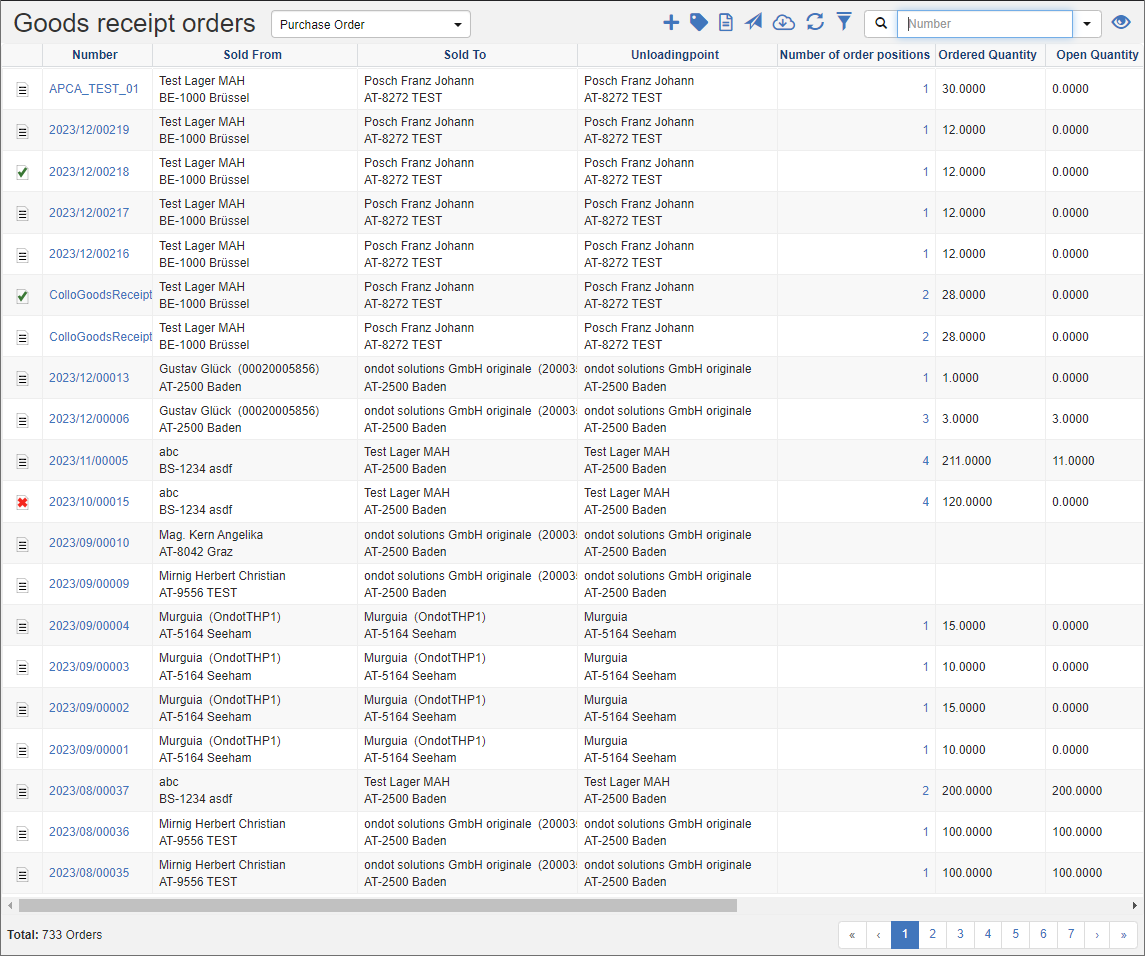Click the download/export cloud icon
Screen dimensions: 1145x956
click(x=783, y=22)
